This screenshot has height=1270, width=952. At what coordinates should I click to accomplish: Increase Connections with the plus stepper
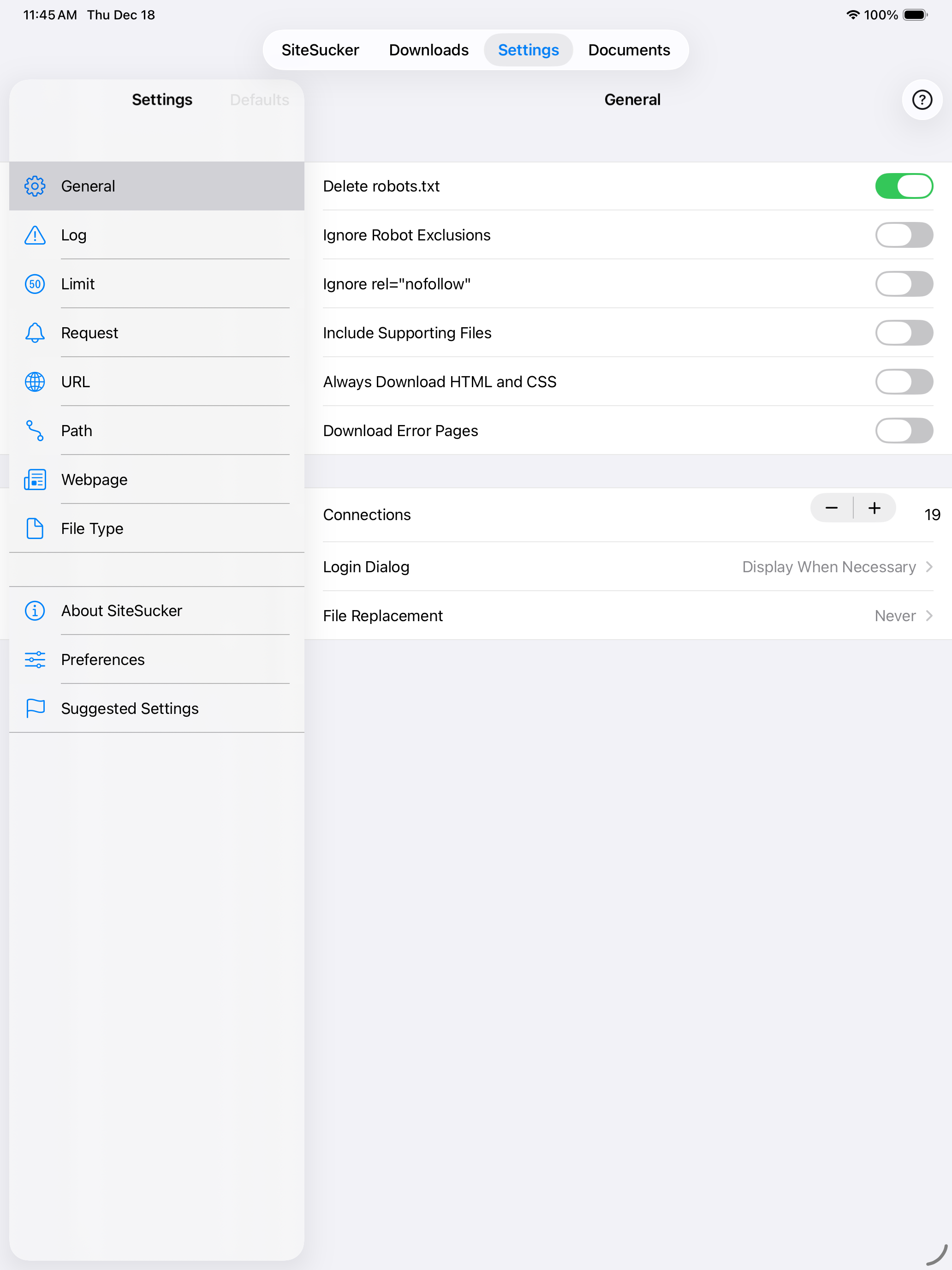click(x=874, y=508)
